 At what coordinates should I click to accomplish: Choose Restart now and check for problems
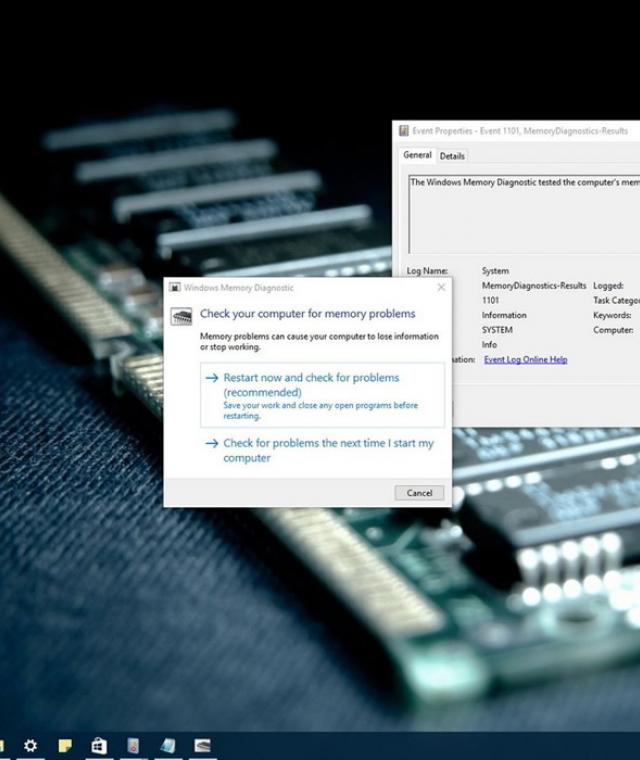click(322, 395)
